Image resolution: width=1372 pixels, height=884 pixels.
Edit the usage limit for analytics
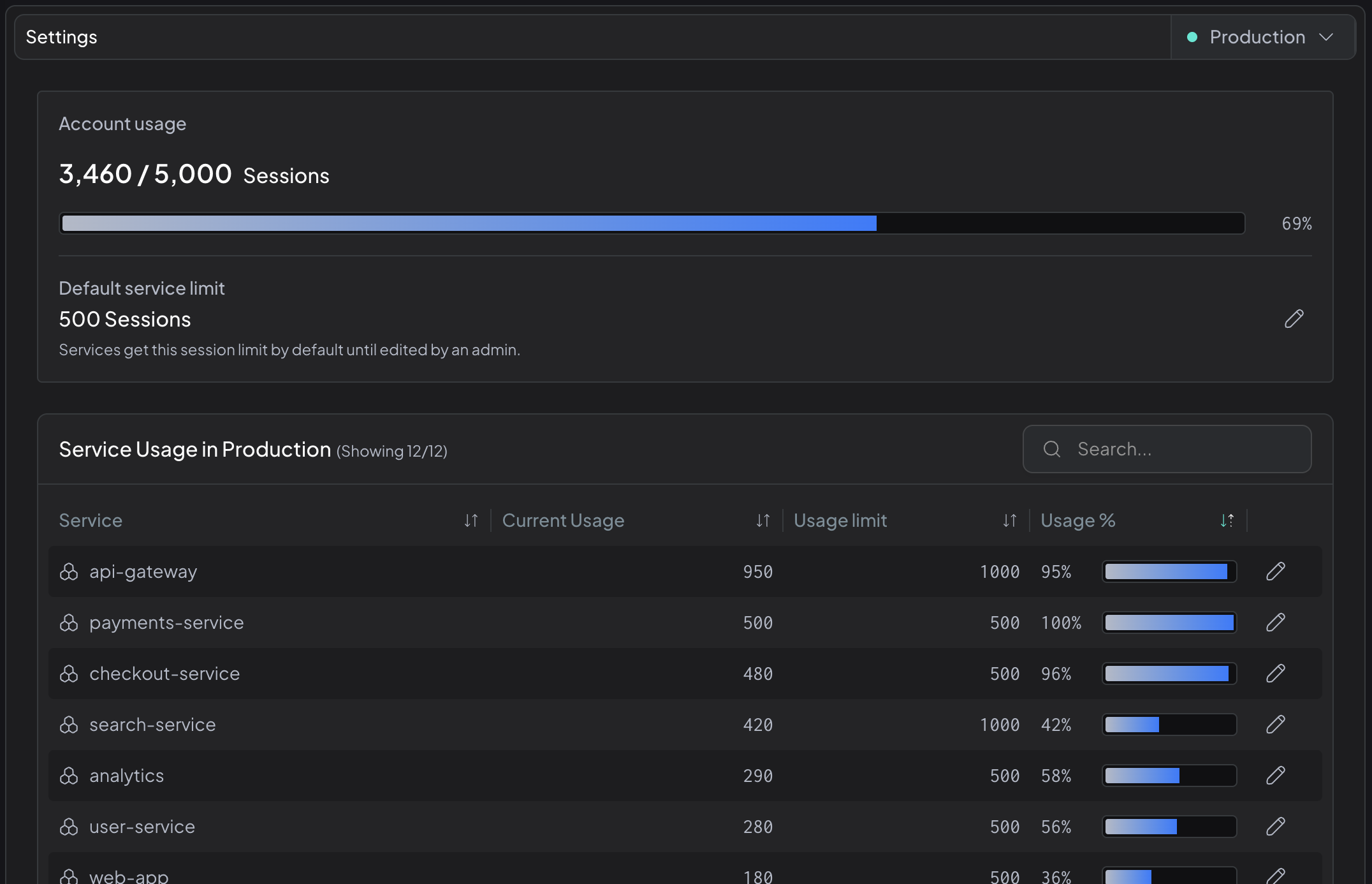[x=1276, y=776]
